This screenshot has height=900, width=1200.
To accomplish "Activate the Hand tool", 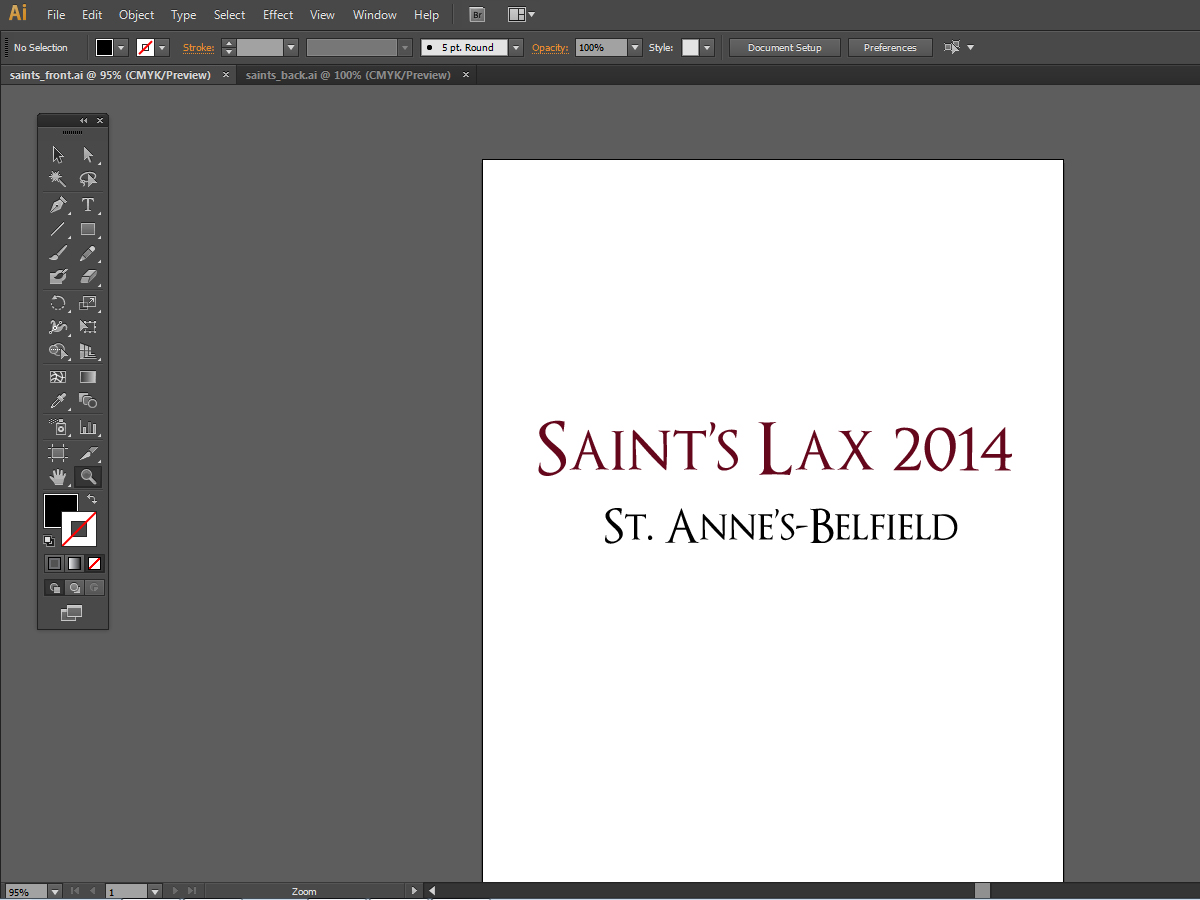I will 58,477.
